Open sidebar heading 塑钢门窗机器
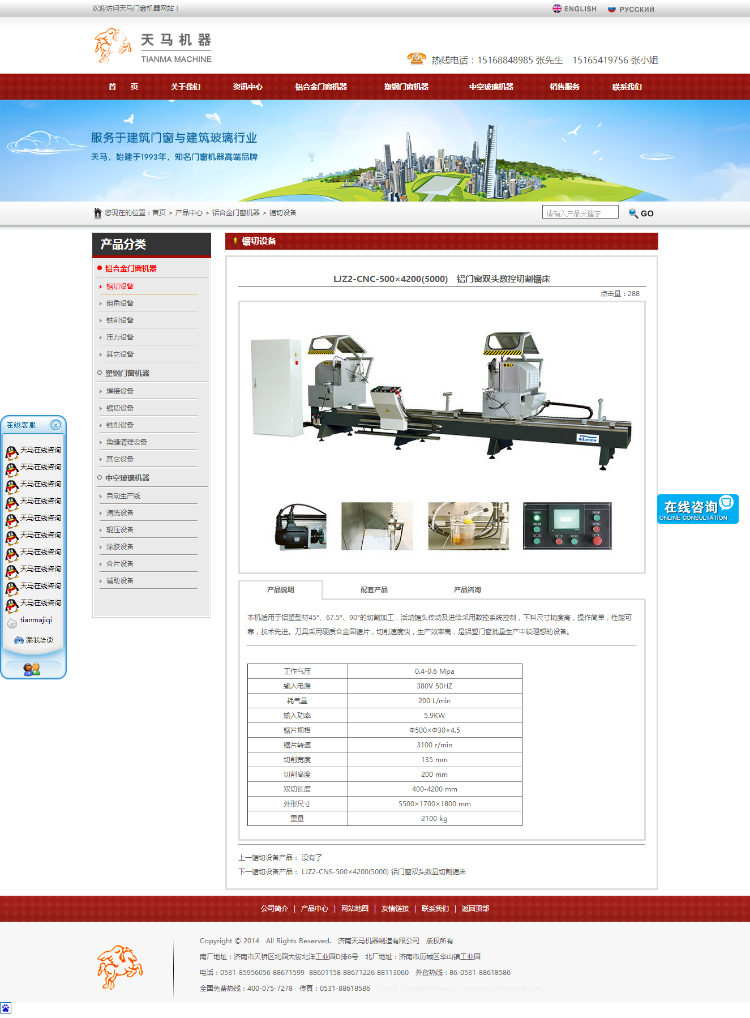The width and height of the screenshot is (750, 1018). (x=127, y=373)
